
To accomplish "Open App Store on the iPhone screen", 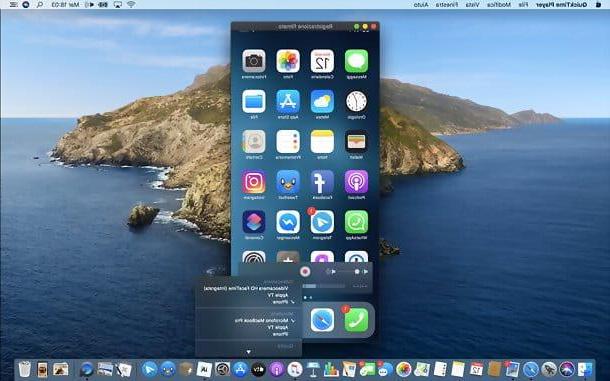I will tap(288, 102).
